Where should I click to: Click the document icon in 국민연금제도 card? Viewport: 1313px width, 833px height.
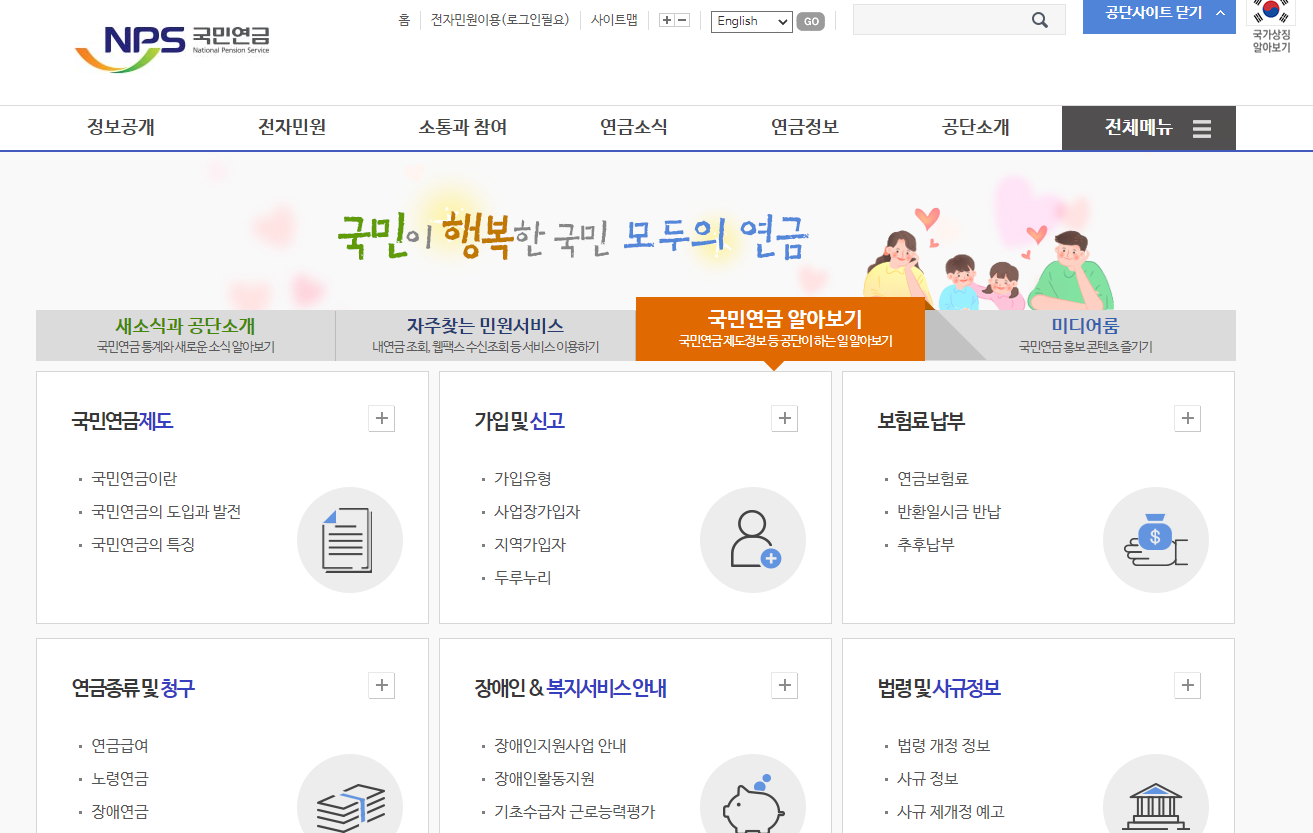[349, 540]
